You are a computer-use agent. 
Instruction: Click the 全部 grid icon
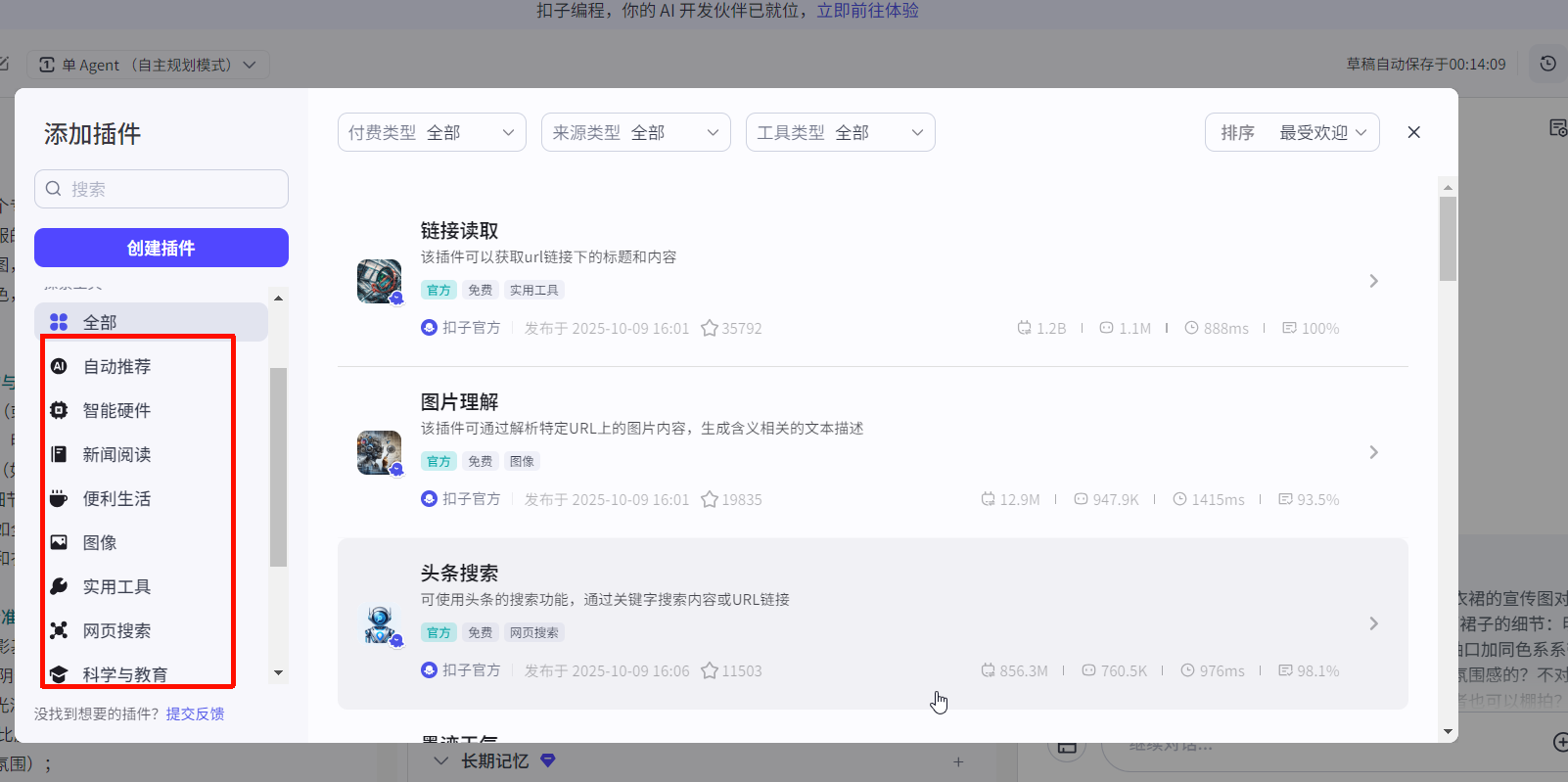[x=59, y=322]
